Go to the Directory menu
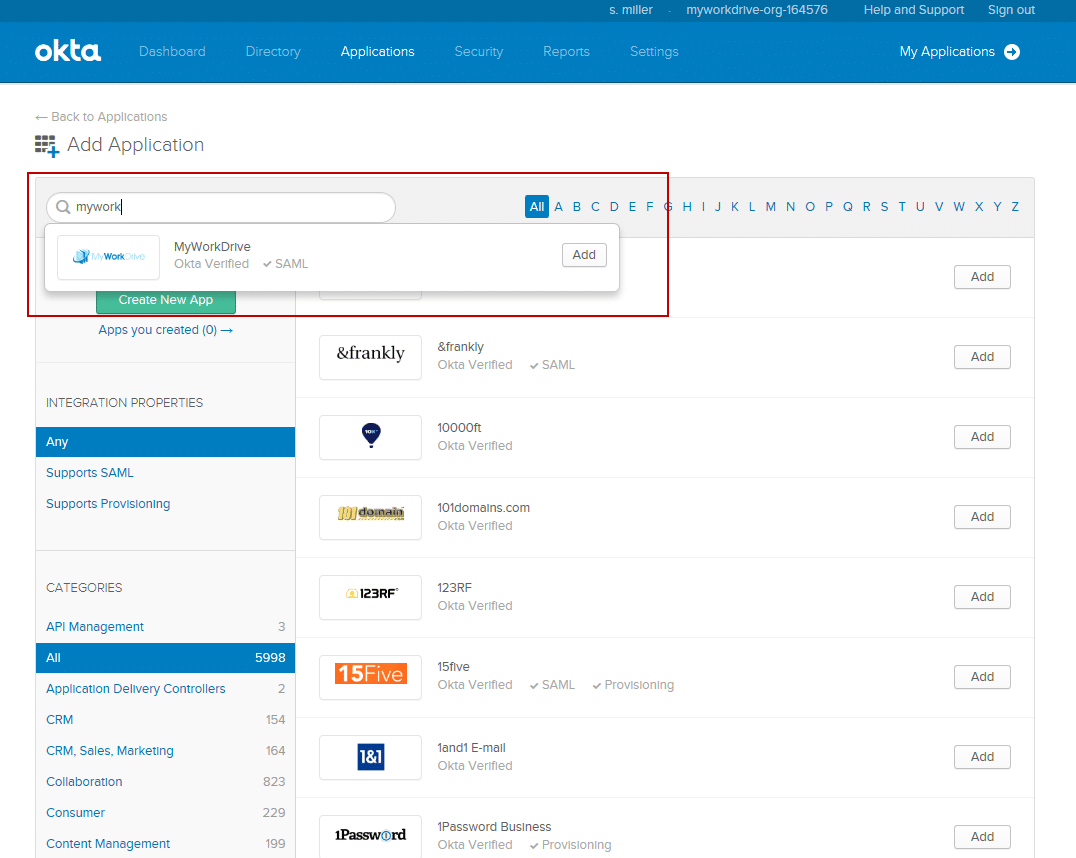This screenshot has width=1076, height=858. (273, 52)
